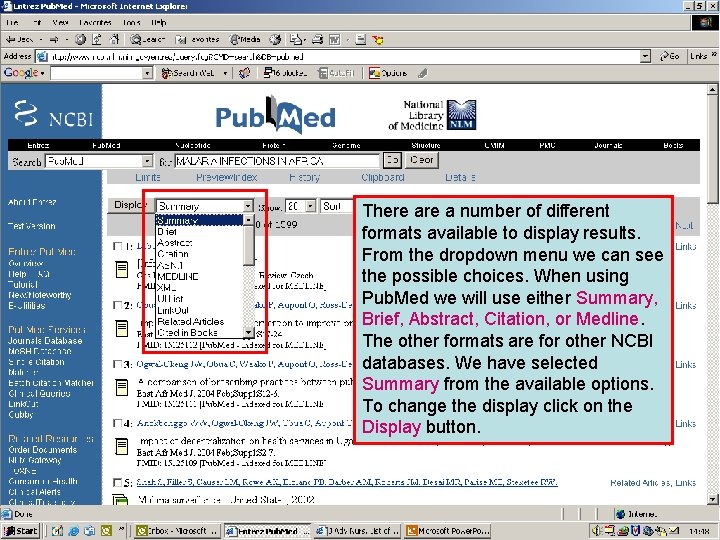This screenshot has width=720, height=540.
Task: Click the Edit with Word icon
Action: pos(335,40)
